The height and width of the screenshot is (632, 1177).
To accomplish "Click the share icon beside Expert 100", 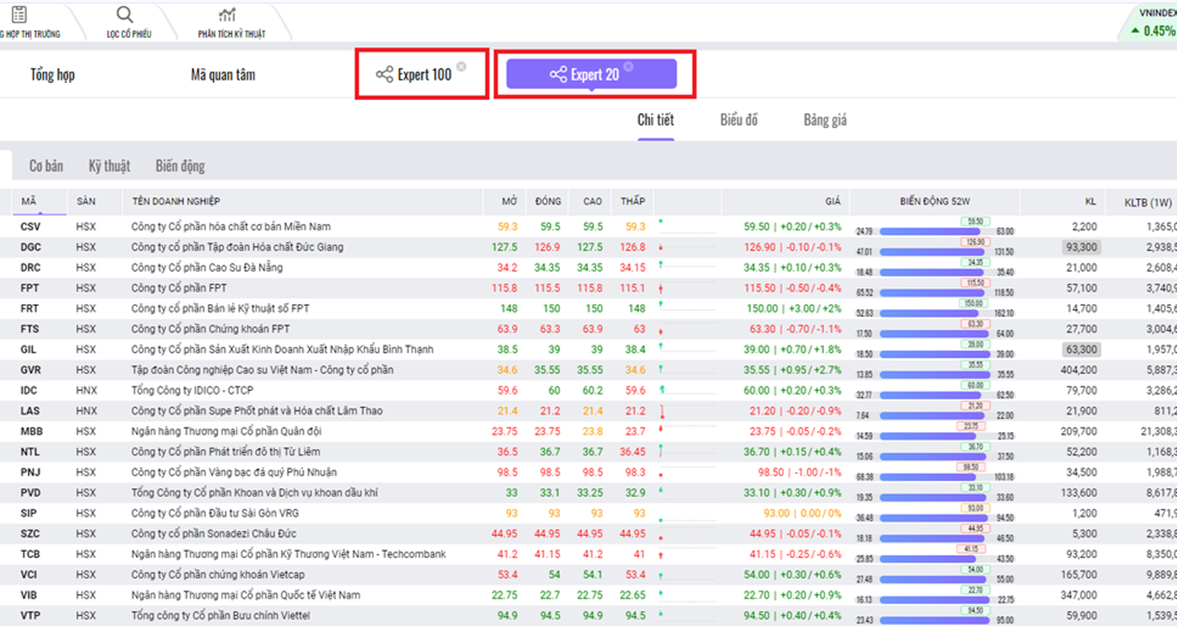I will [384, 75].
